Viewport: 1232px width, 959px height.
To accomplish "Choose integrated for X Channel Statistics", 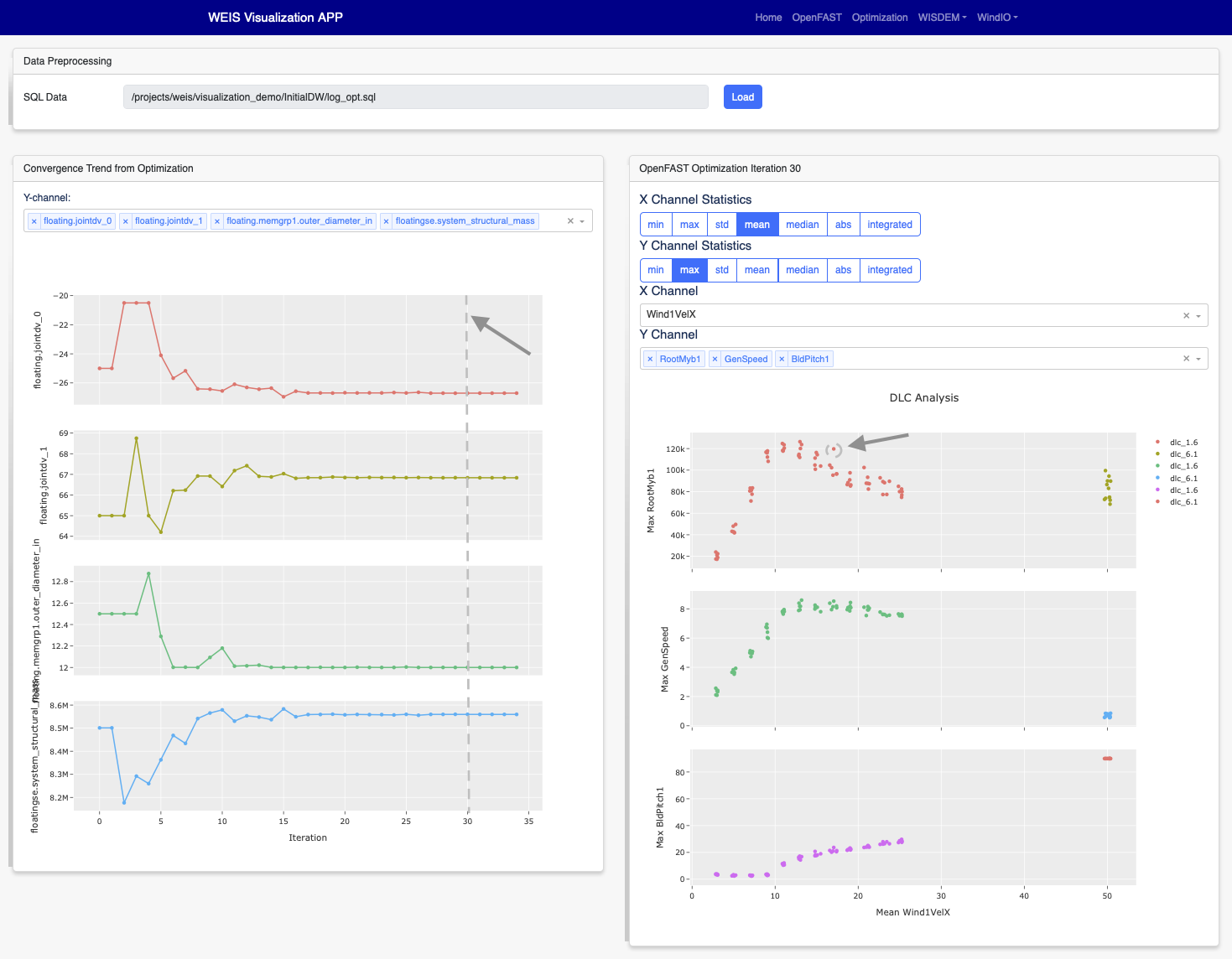I will pyautogui.click(x=890, y=225).
